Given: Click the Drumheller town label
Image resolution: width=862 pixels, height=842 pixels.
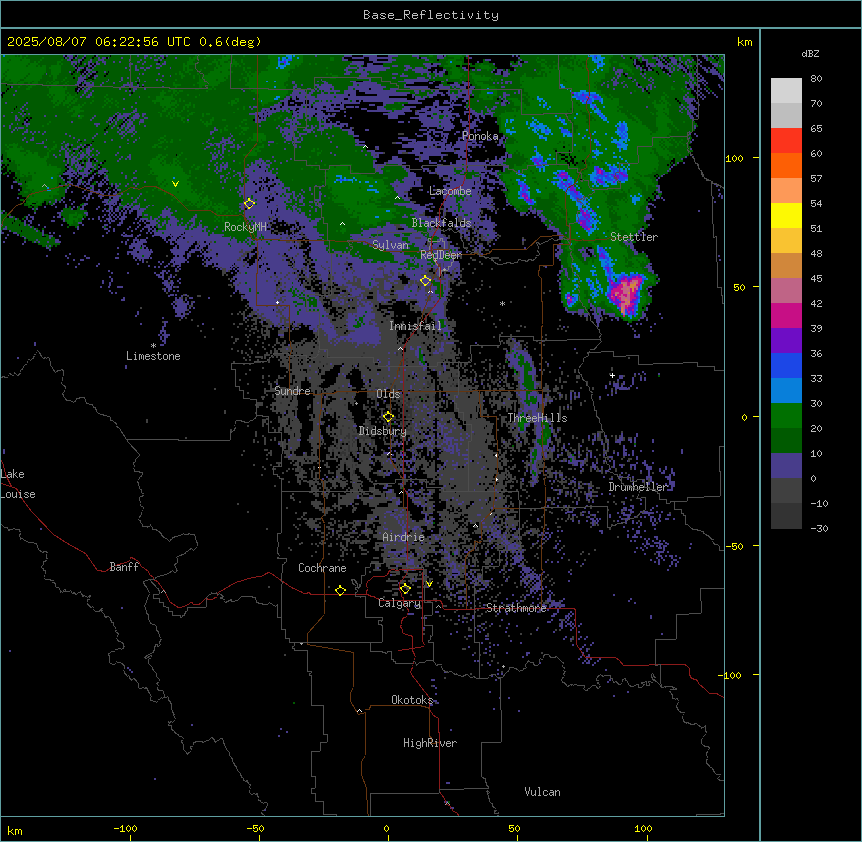Looking at the screenshot, I should point(638,487).
